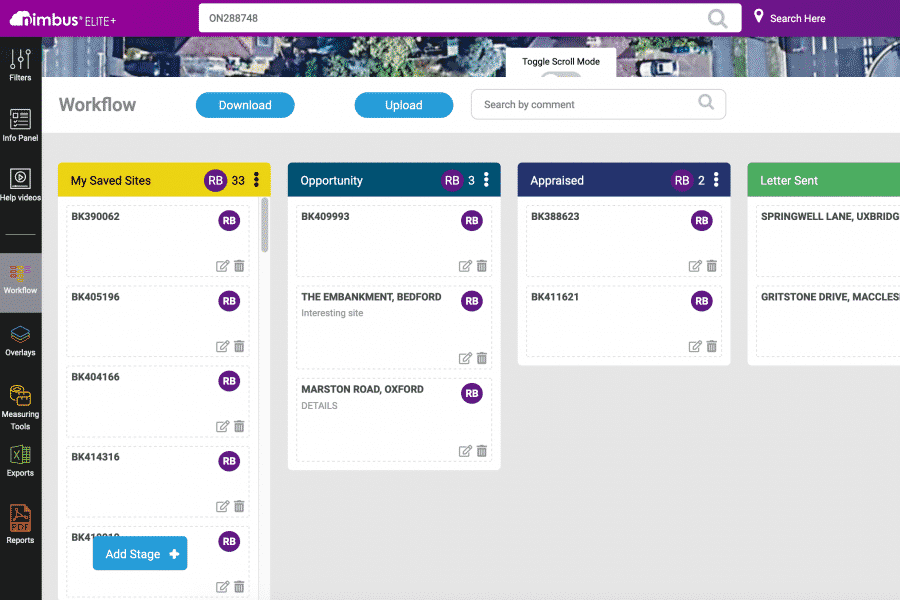The image size is (900, 600).
Task: Click the RB avatar on BK388623 card
Action: click(x=701, y=220)
